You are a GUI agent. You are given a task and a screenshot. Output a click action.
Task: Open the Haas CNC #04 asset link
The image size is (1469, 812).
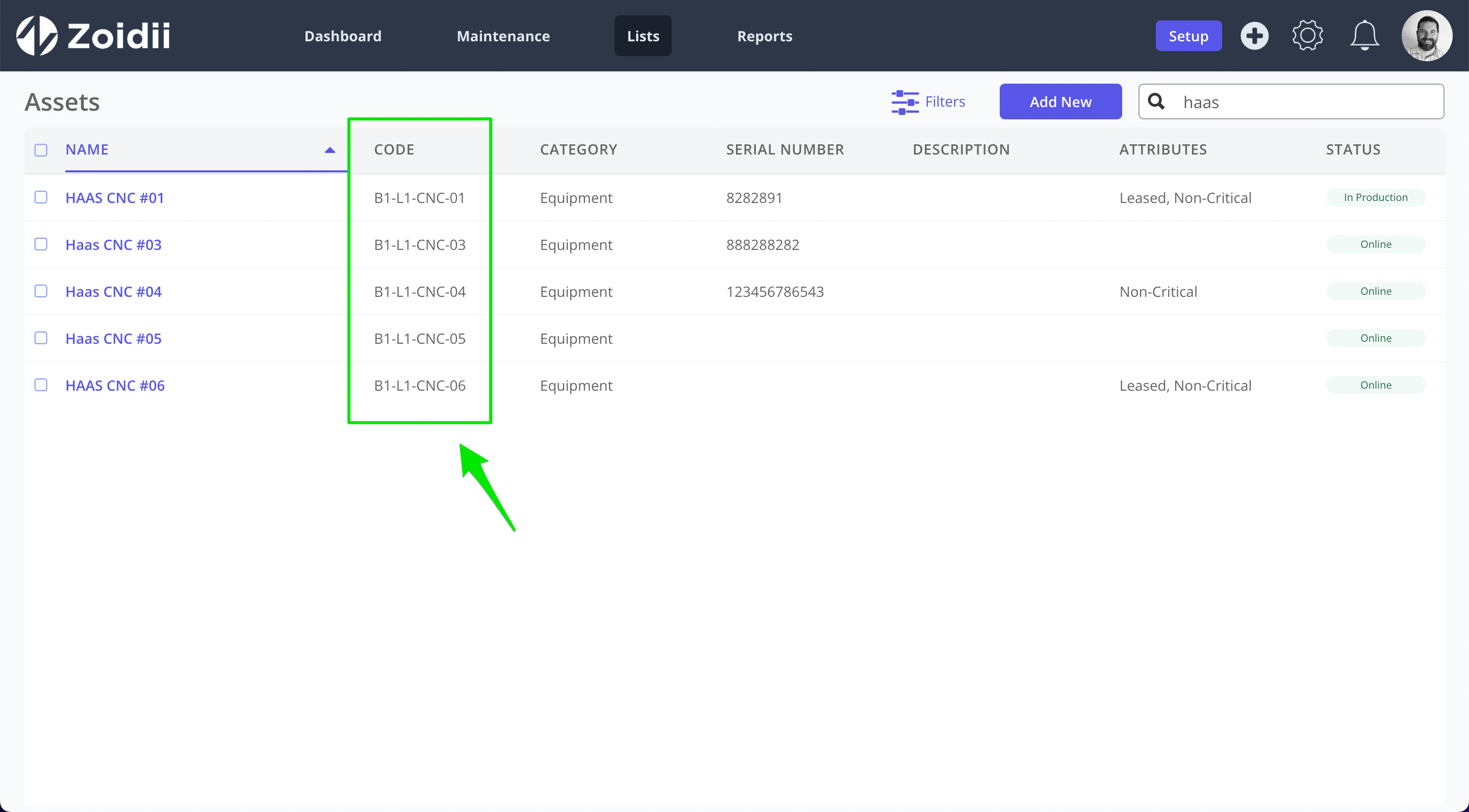point(113,291)
